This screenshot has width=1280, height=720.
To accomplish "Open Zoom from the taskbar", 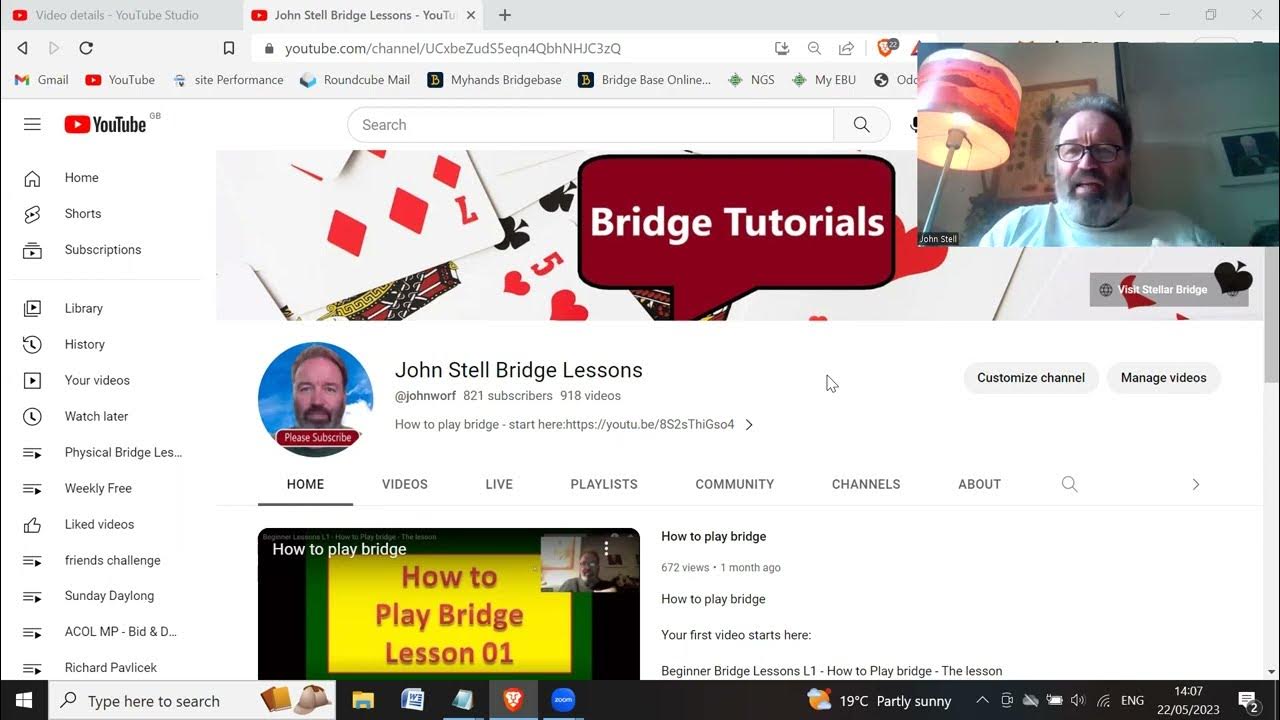I will tap(563, 700).
